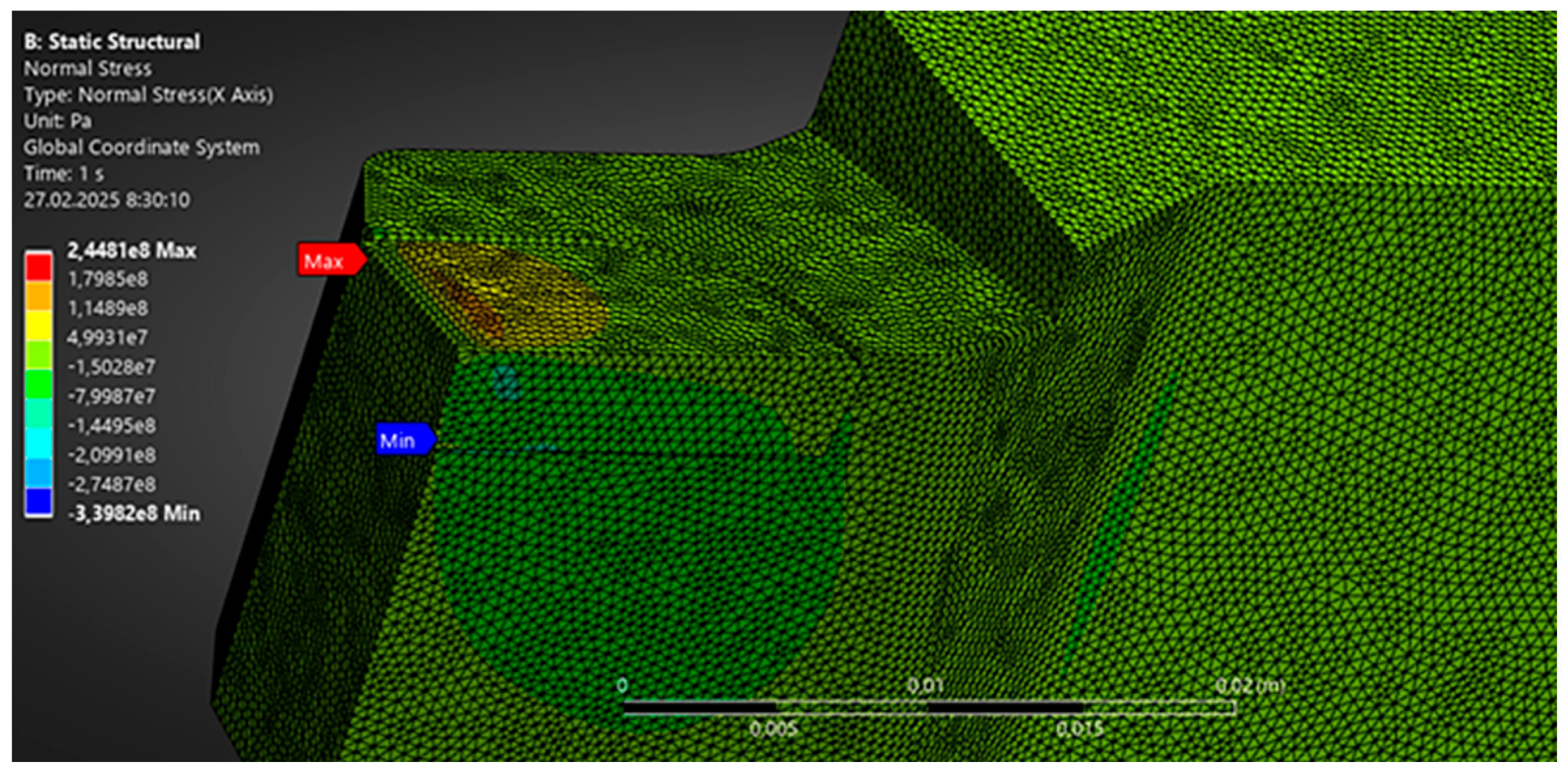Click the Unit: Pa label
This screenshot has width=1568, height=777.
pos(57,121)
